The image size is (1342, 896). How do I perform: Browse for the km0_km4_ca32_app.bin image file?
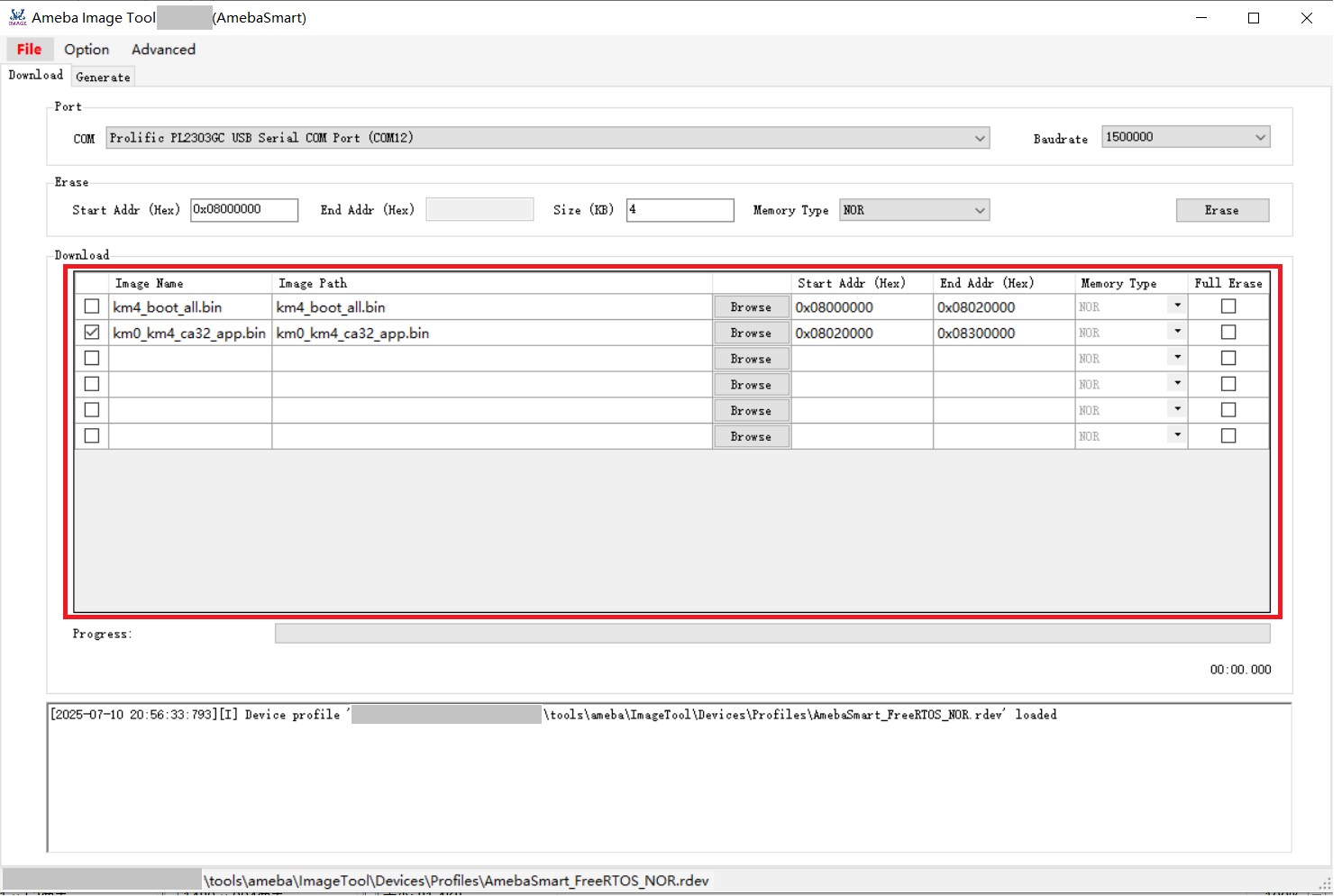tap(751, 334)
